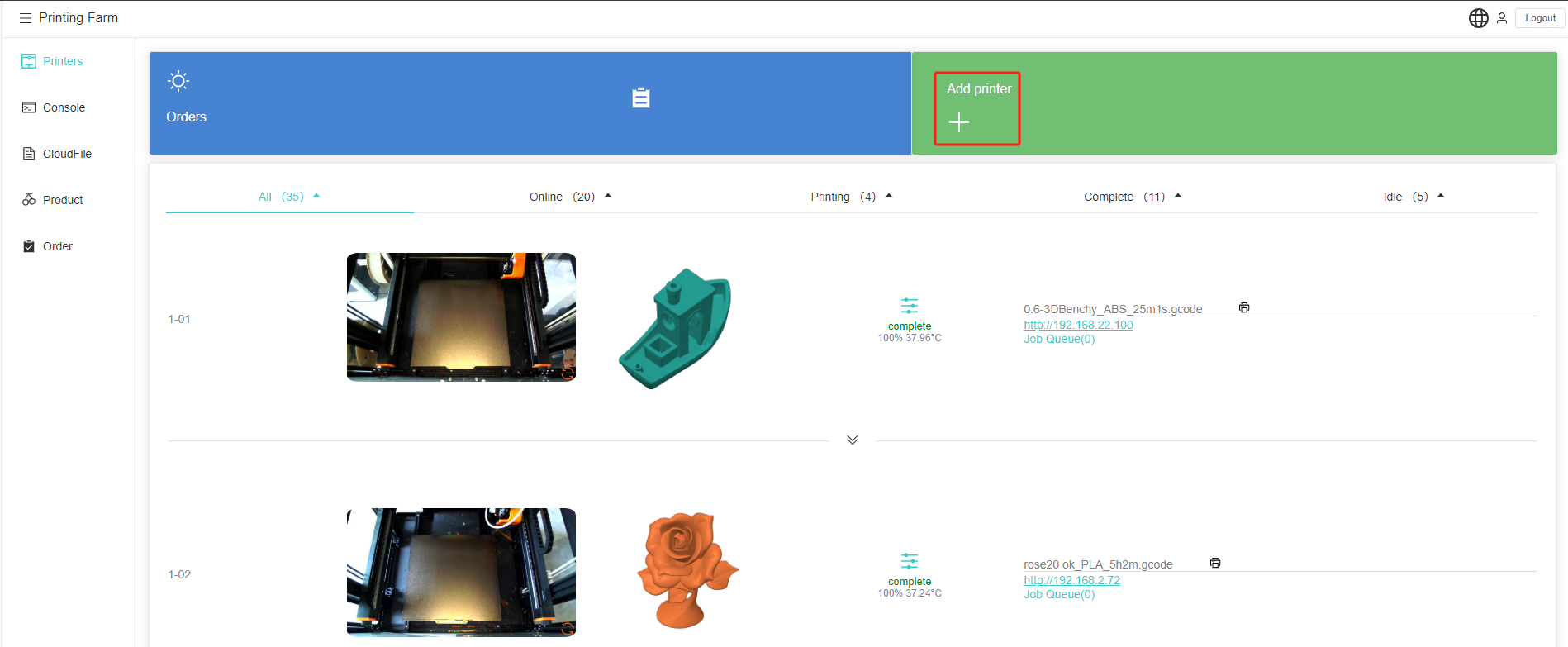The image size is (1568, 647).
Task: Click the Printers monitor icon in the sidebar
Action: pyautogui.click(x=29, y=61)
